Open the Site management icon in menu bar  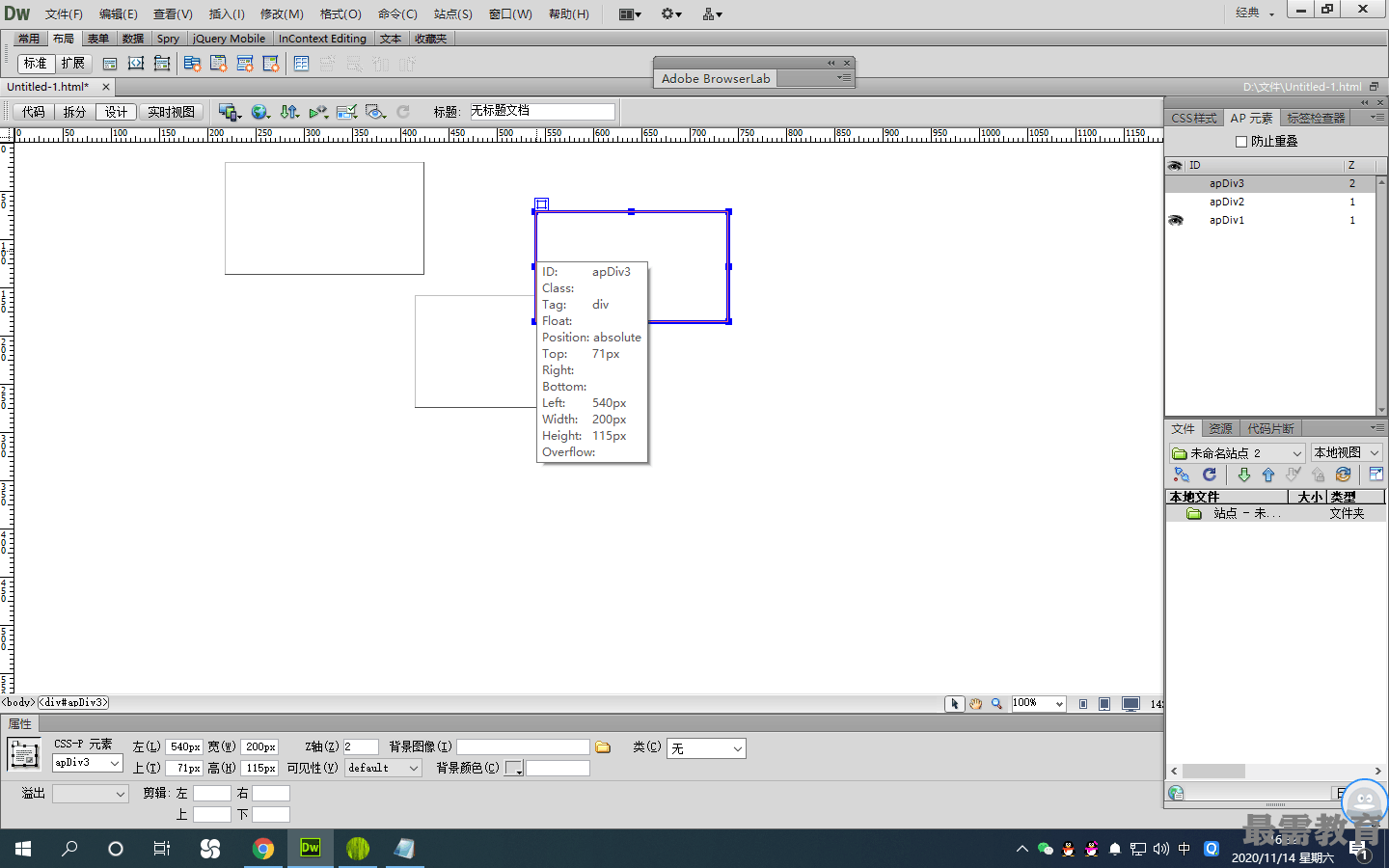[x=713, y=14]
